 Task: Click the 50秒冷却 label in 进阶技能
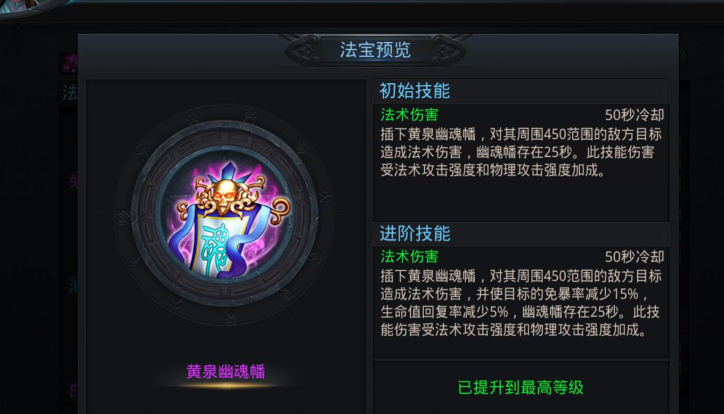(634, 256)
